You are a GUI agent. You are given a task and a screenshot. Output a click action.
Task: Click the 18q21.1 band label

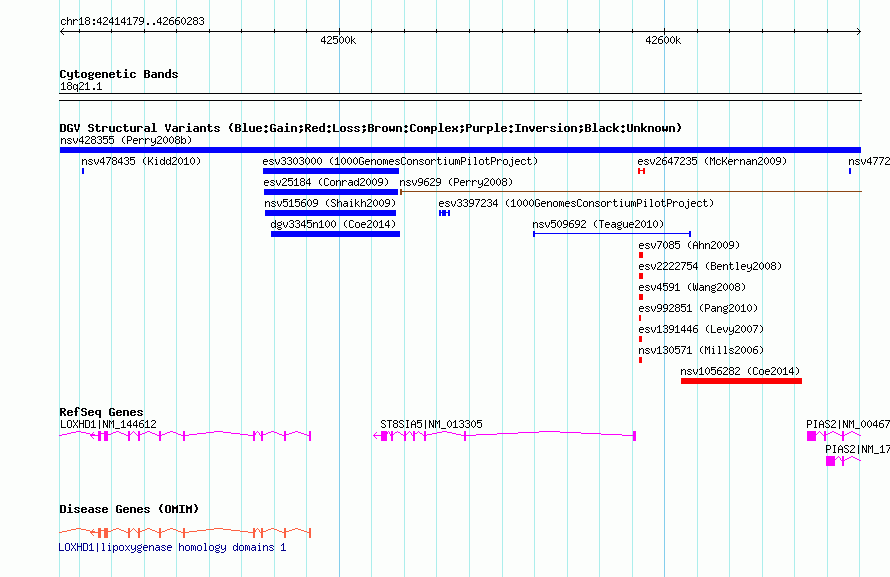(81, 86)
